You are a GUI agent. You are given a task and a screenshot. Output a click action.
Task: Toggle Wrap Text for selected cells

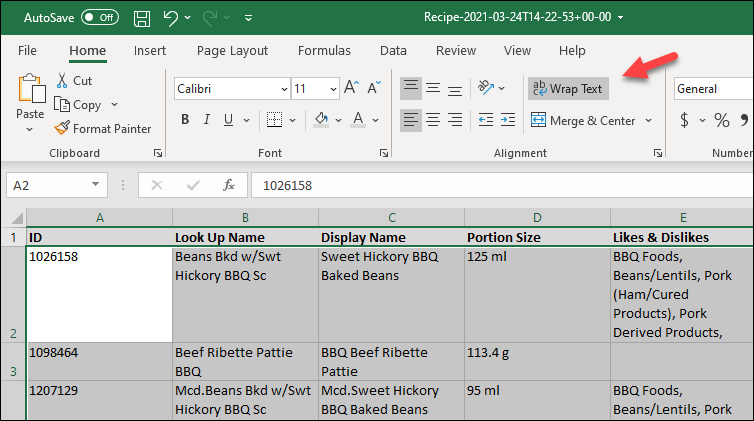pos(567,89)
